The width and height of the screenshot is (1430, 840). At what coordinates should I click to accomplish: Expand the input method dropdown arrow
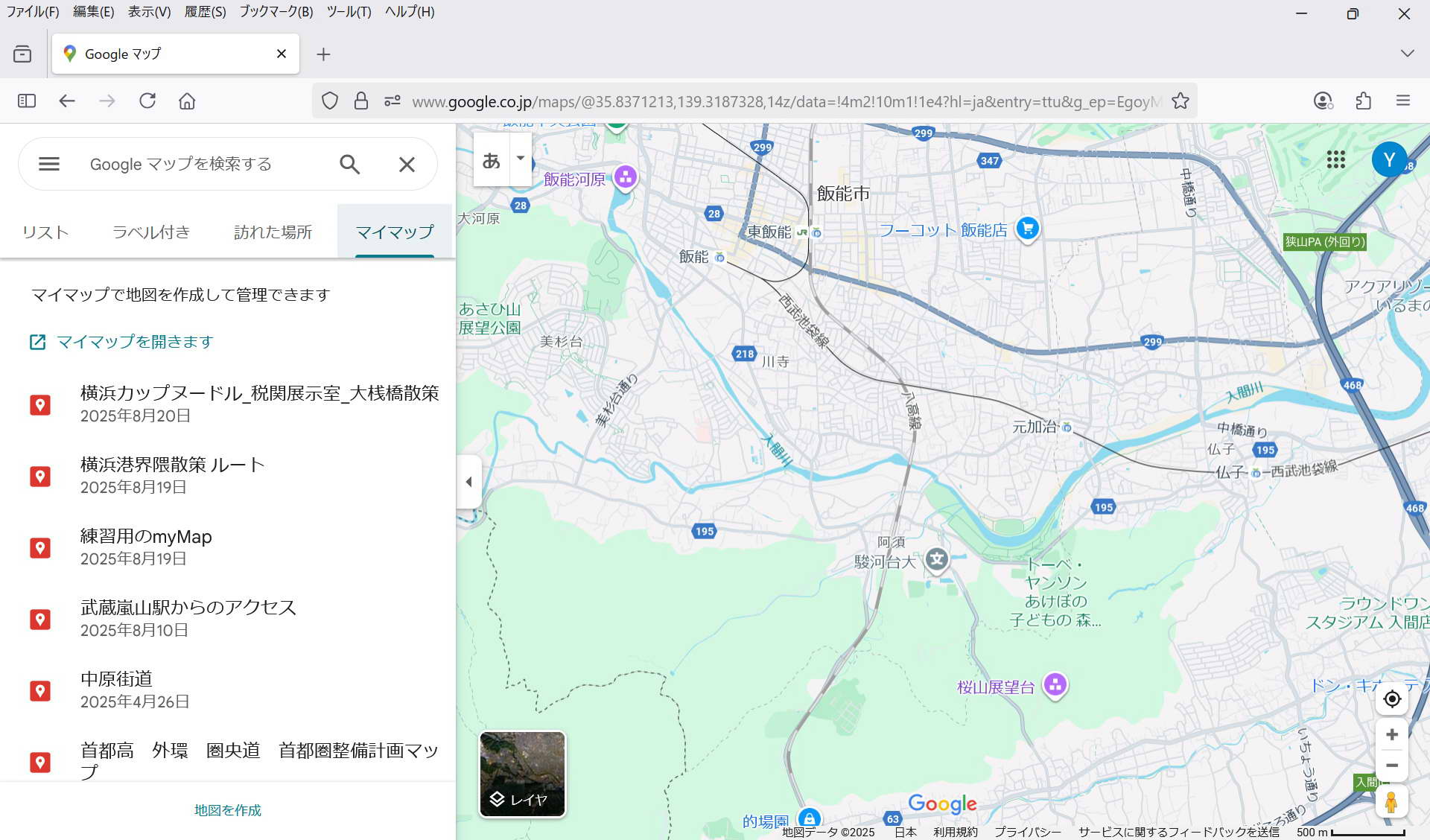pos(521,159)
